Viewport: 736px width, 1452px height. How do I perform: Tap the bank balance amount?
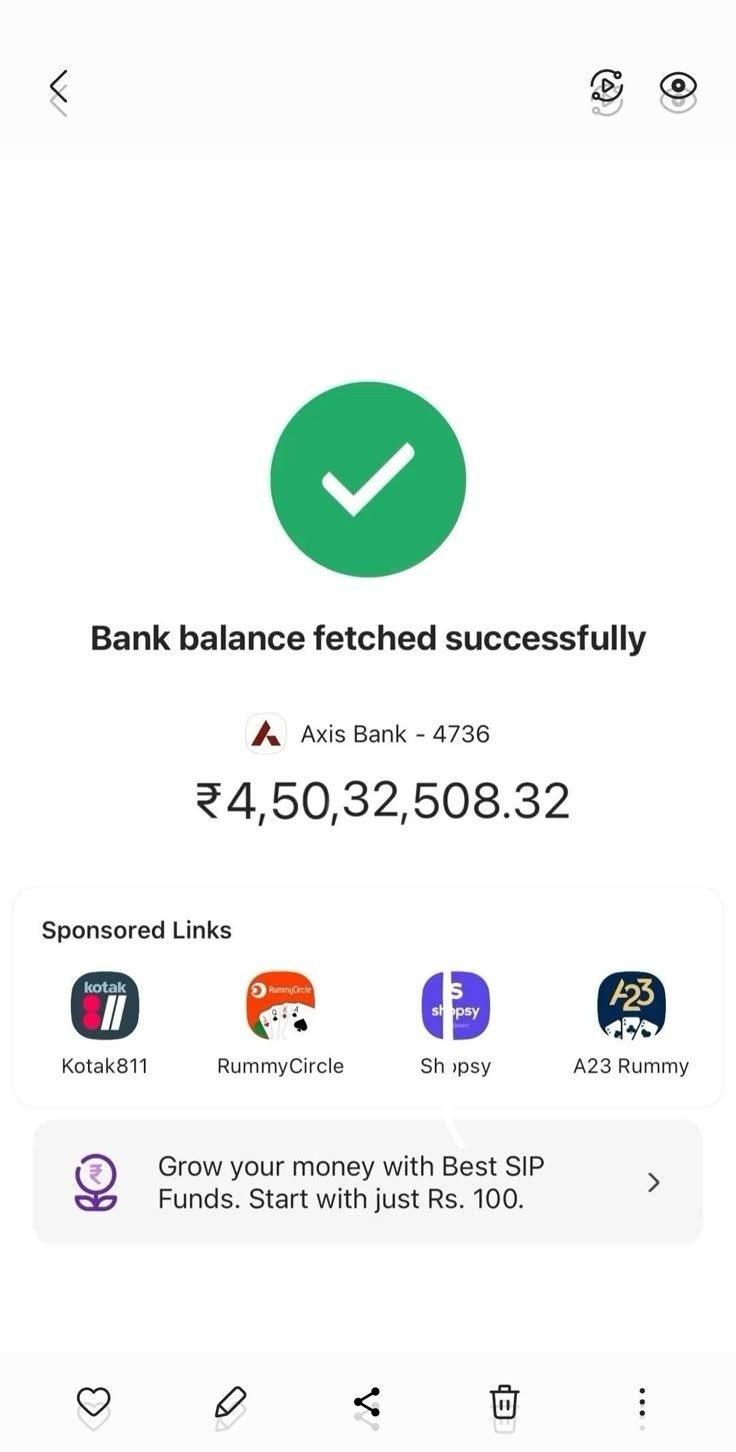pos(382,801)
